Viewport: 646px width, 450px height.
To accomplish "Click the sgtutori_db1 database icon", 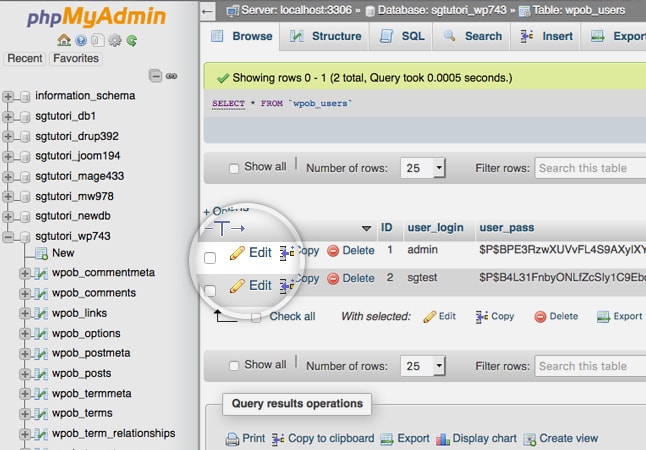I will 25,117.
